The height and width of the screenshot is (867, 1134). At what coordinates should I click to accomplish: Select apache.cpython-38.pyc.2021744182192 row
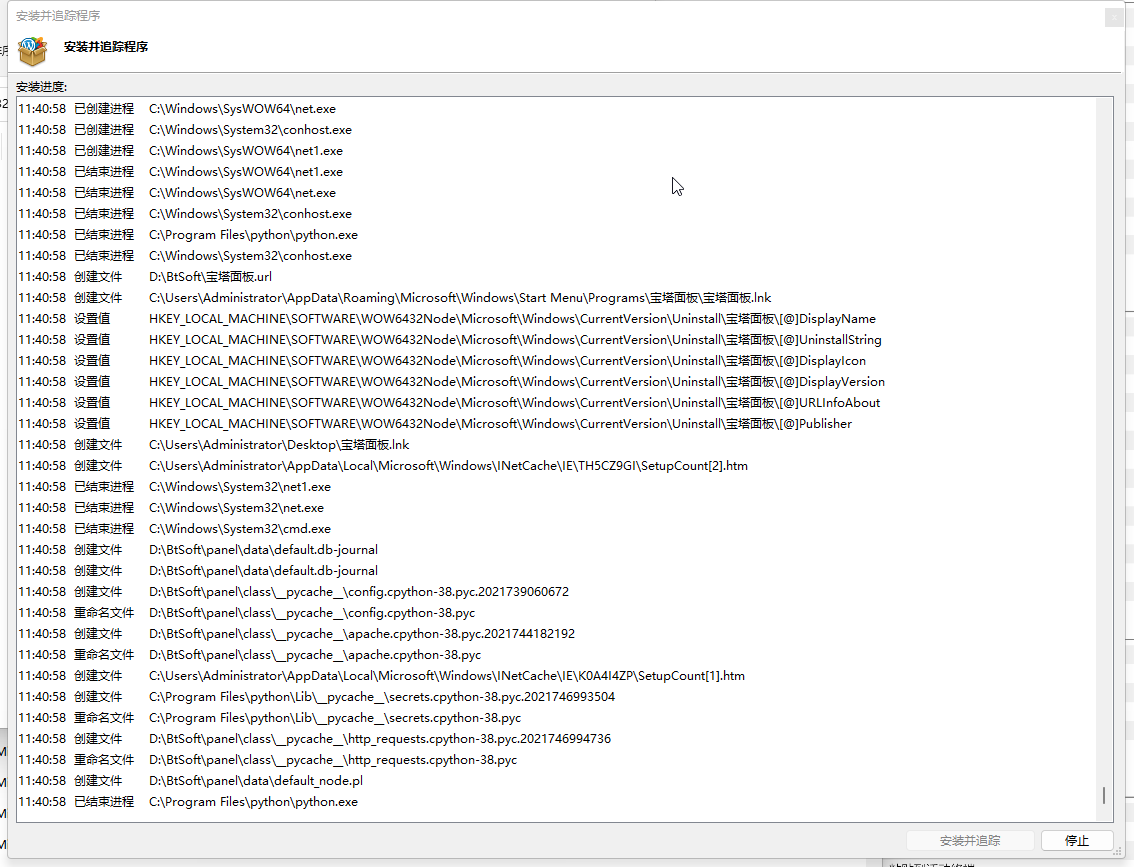click(556, 633)
